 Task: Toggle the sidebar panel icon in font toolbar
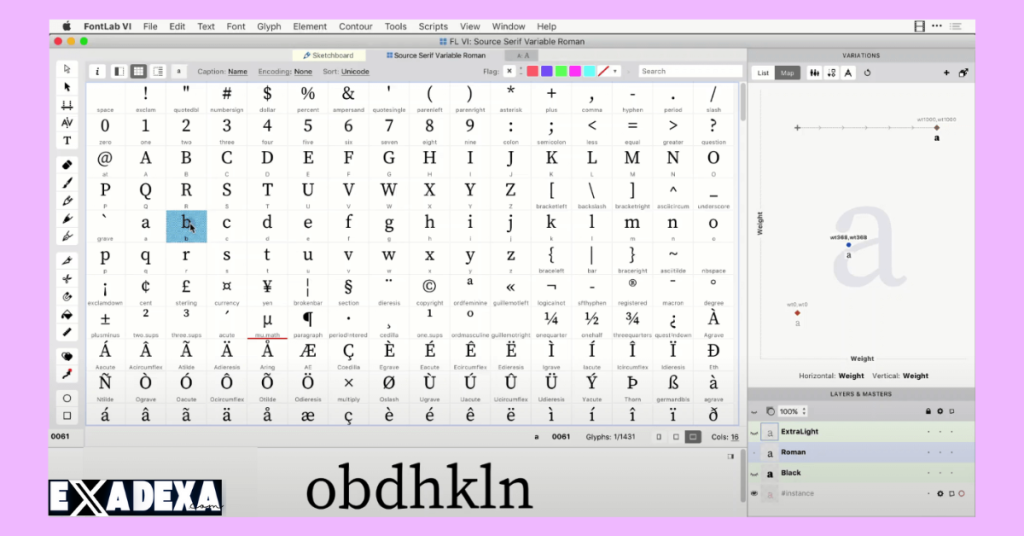click(x=119, y=71)
